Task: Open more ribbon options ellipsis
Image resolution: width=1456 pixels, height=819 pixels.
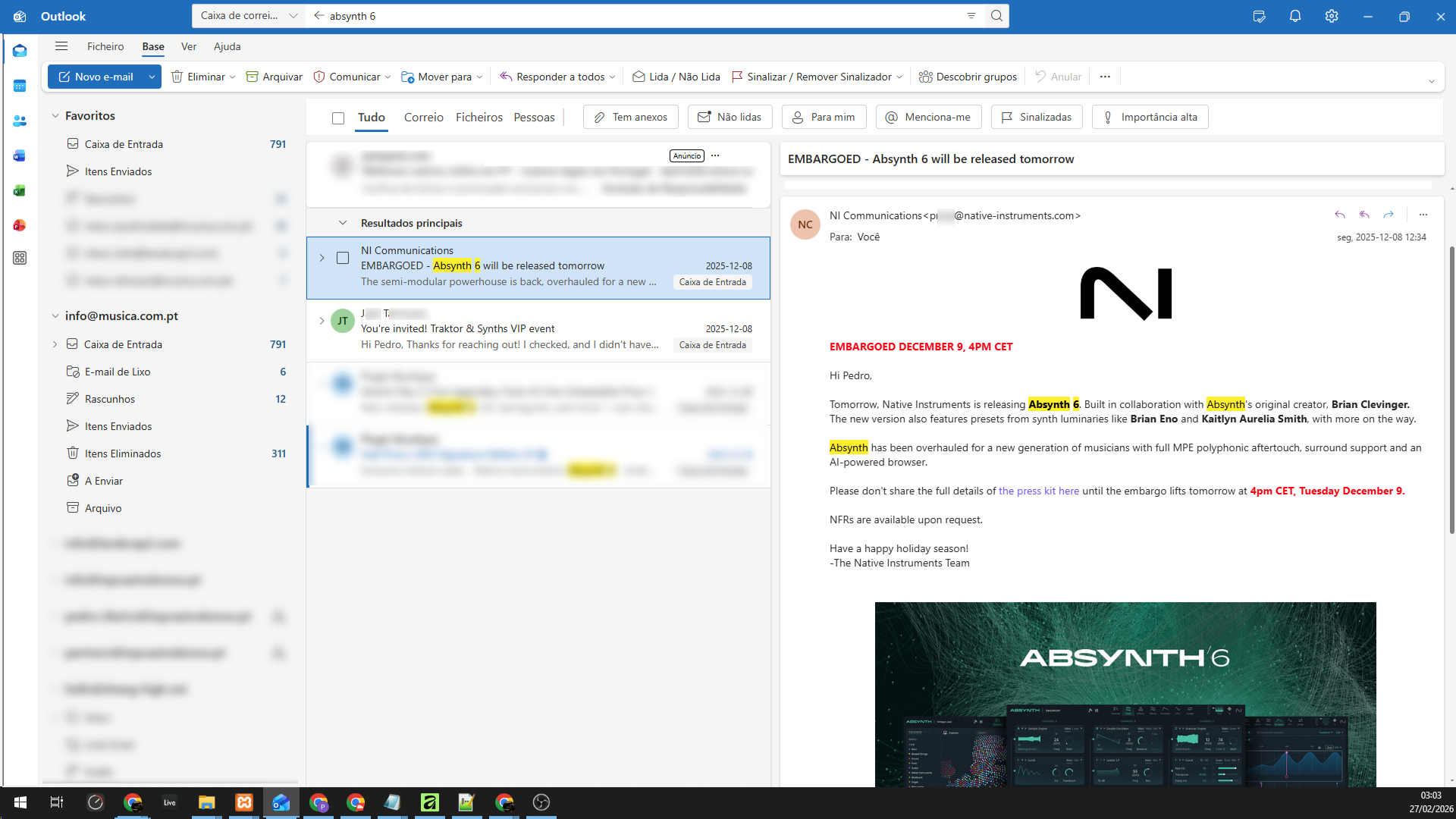Action: 1105,77
